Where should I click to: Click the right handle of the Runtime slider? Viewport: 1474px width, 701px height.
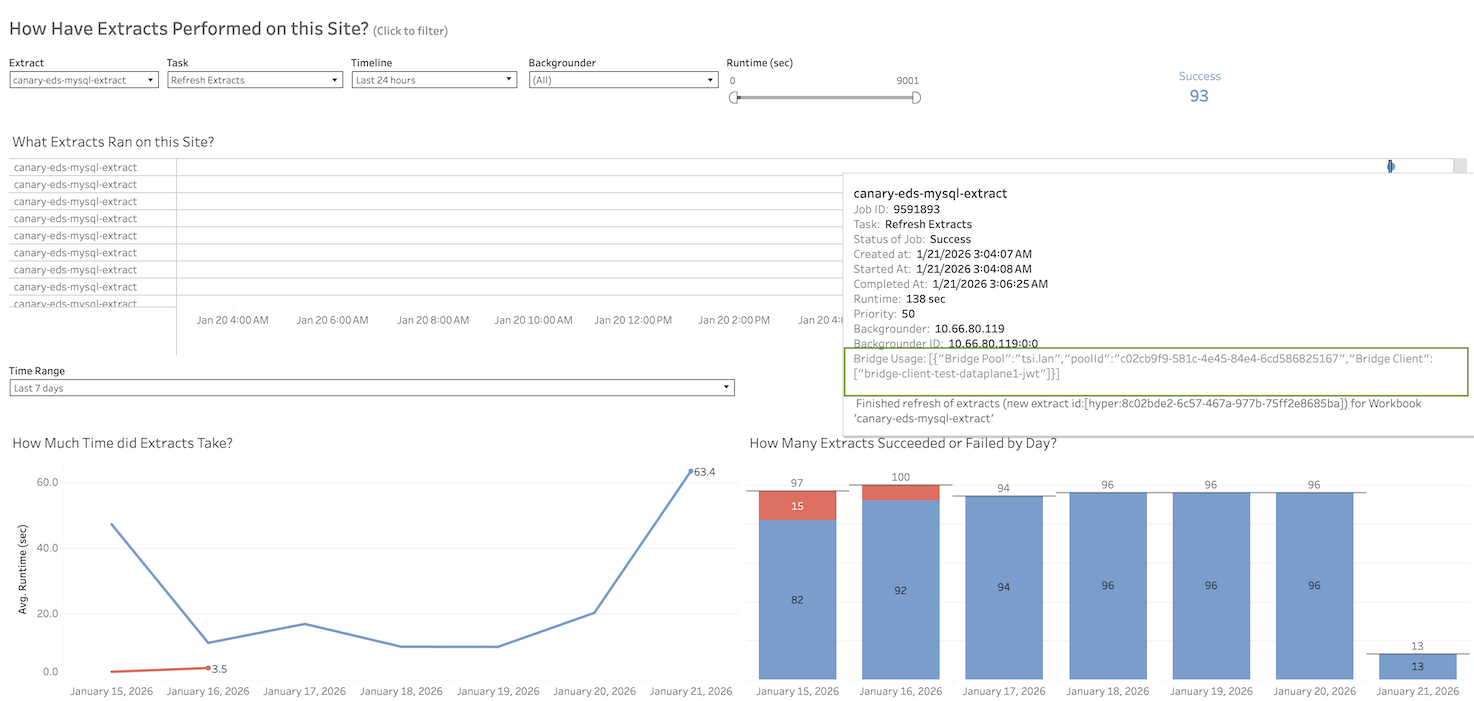[916, 98]
